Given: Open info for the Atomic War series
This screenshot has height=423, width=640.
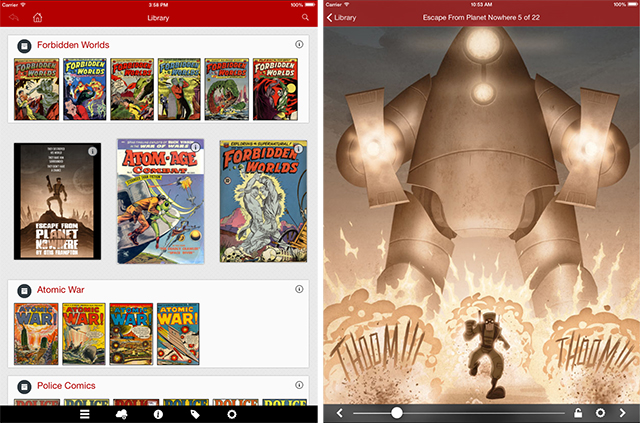Looking at the screenshot, I should pos(299,289).
